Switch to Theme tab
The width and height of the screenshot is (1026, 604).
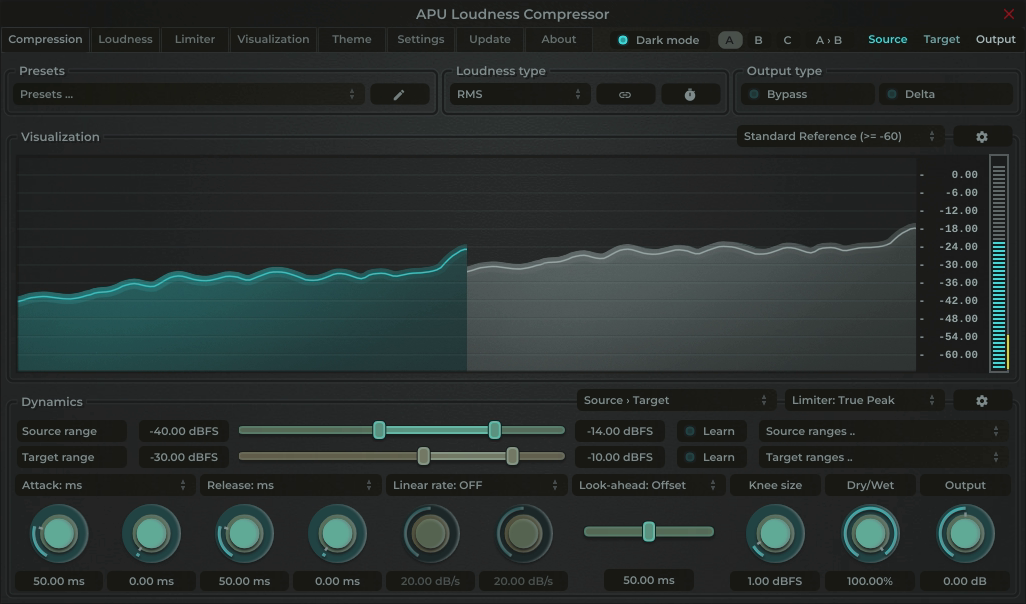[x=351, y=39]
